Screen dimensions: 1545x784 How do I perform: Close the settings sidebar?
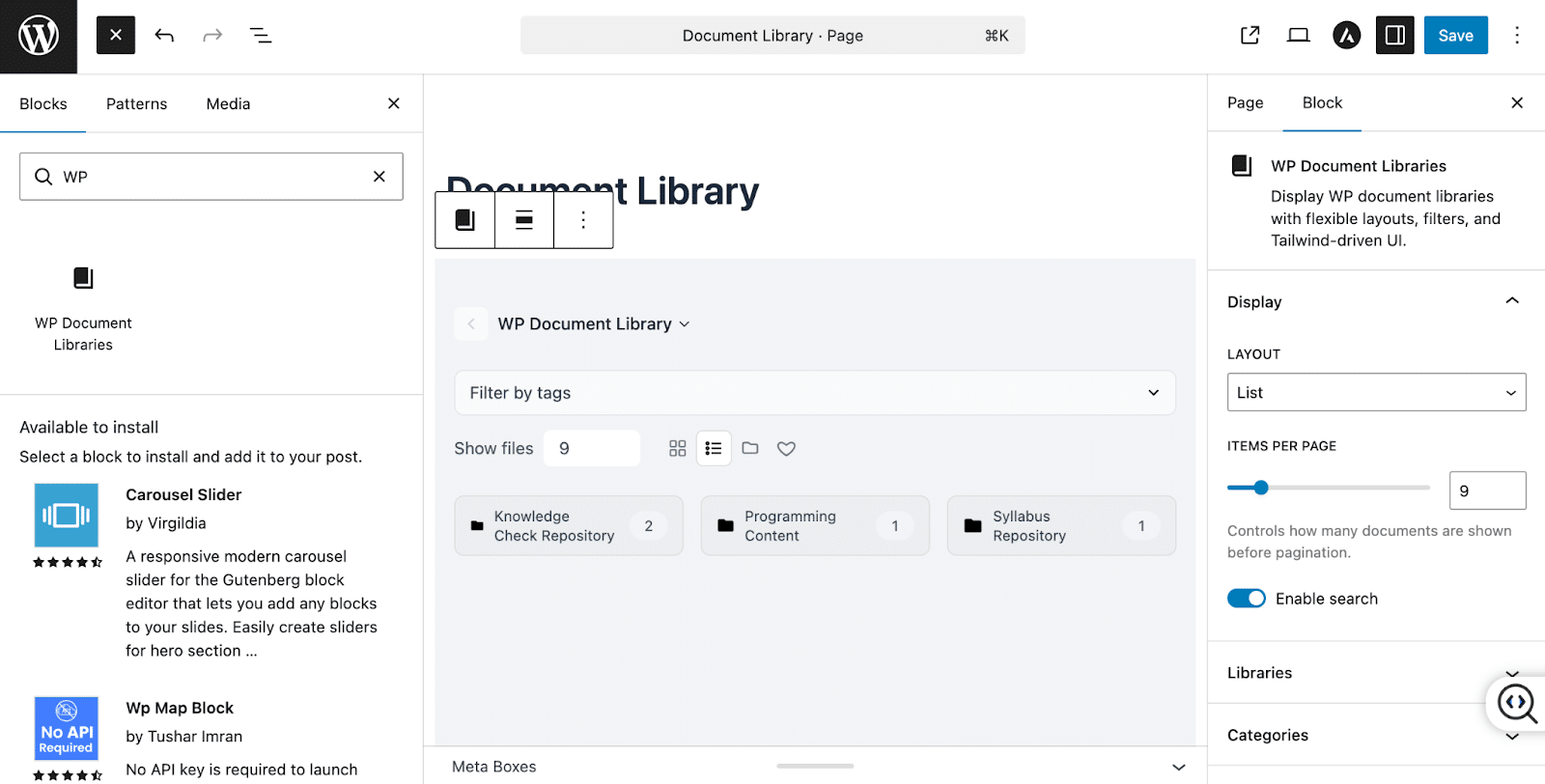click(x=1517, y=102)
